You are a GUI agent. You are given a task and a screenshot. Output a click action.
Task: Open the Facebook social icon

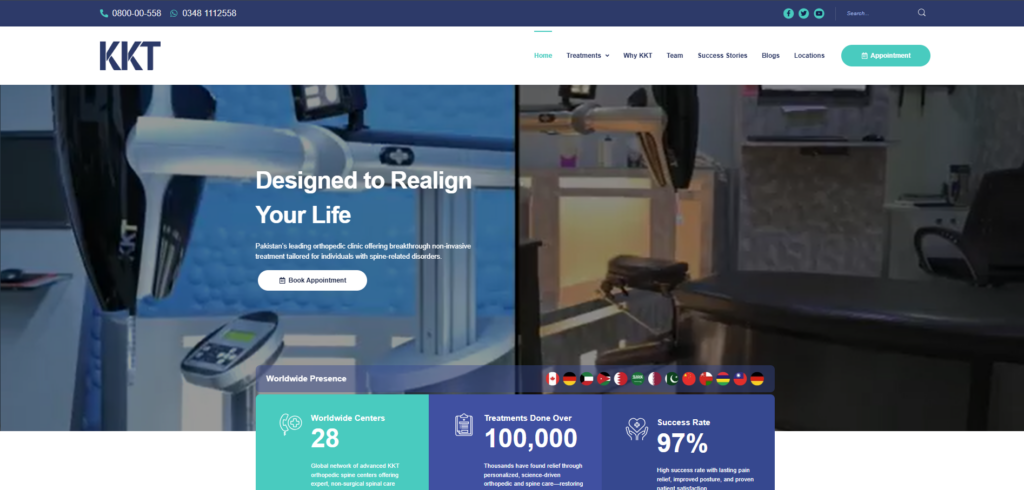pyautogui.click(x=788, y=13)
